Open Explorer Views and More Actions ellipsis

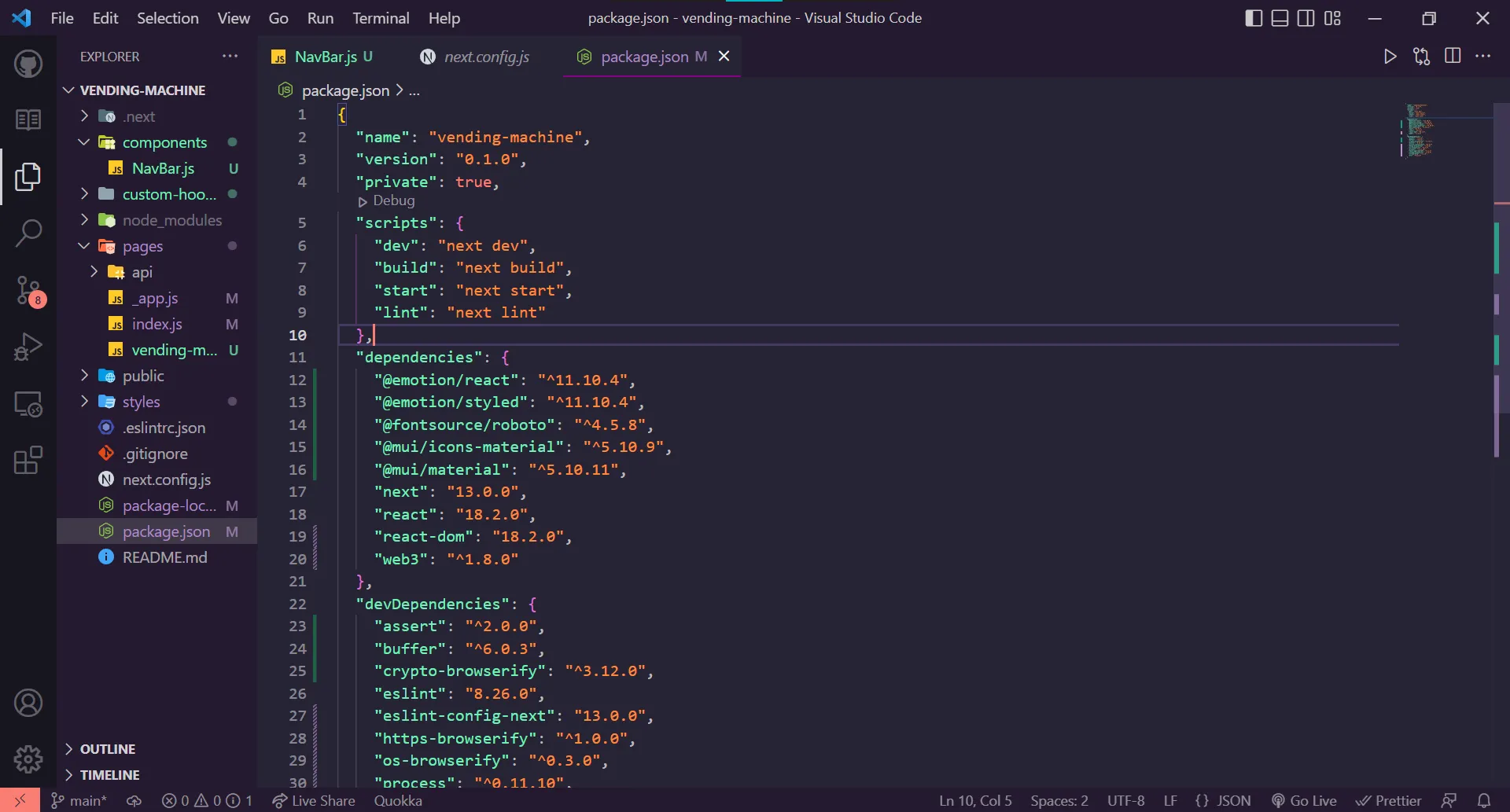(x=230, y=56)
